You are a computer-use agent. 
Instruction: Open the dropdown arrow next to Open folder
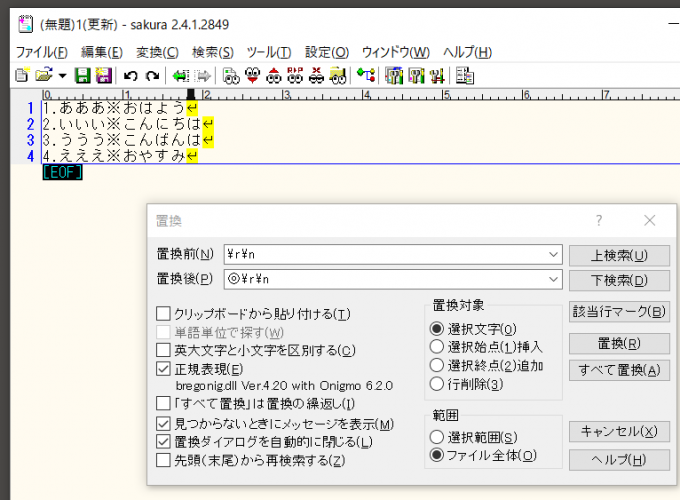tap(62, 75)
